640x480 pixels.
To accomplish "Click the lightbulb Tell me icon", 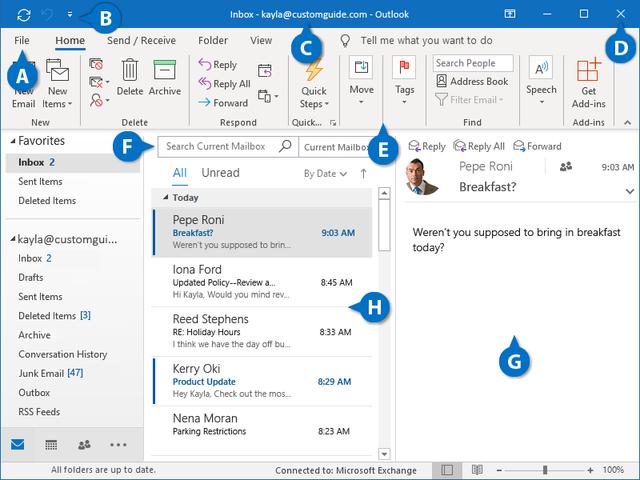I will coord(345,40).
